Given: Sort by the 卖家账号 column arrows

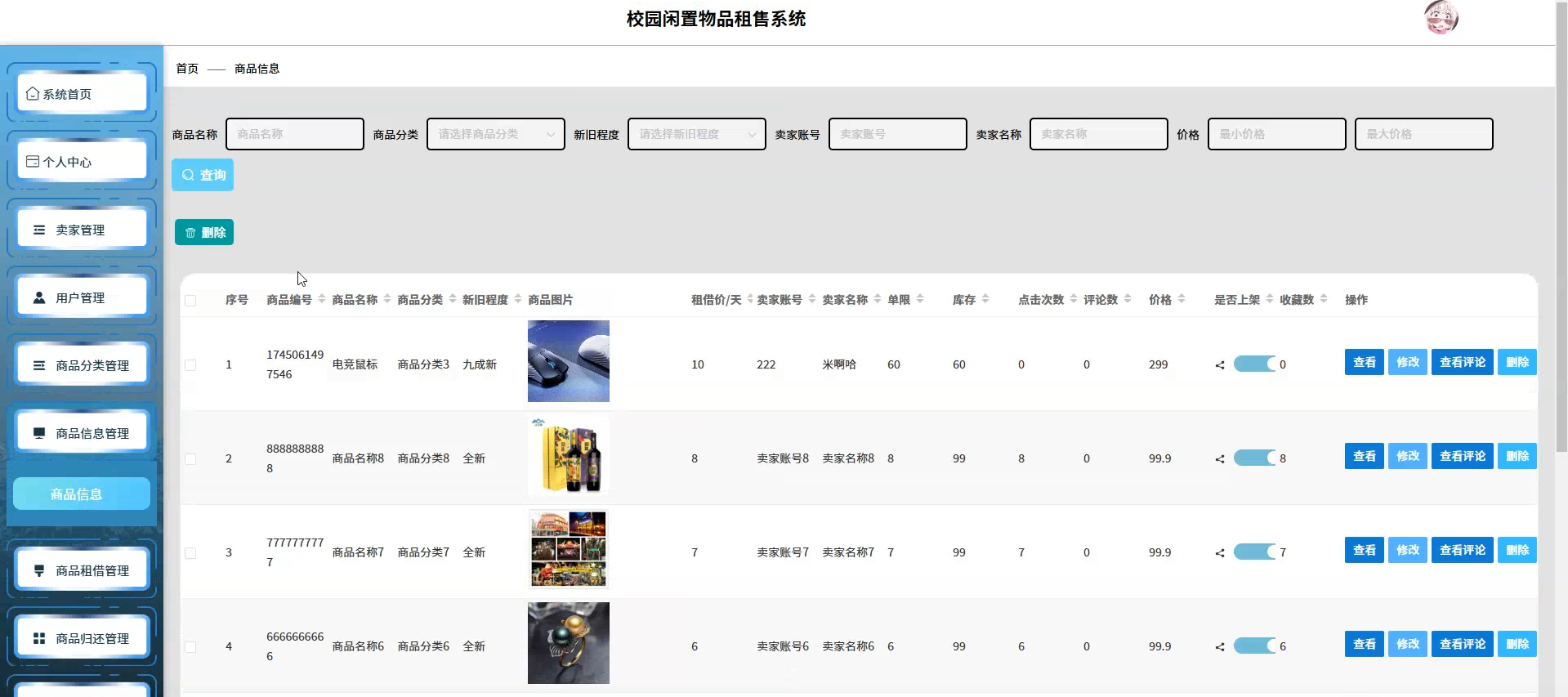Looking at the screenshot, I should click(812, 299).
